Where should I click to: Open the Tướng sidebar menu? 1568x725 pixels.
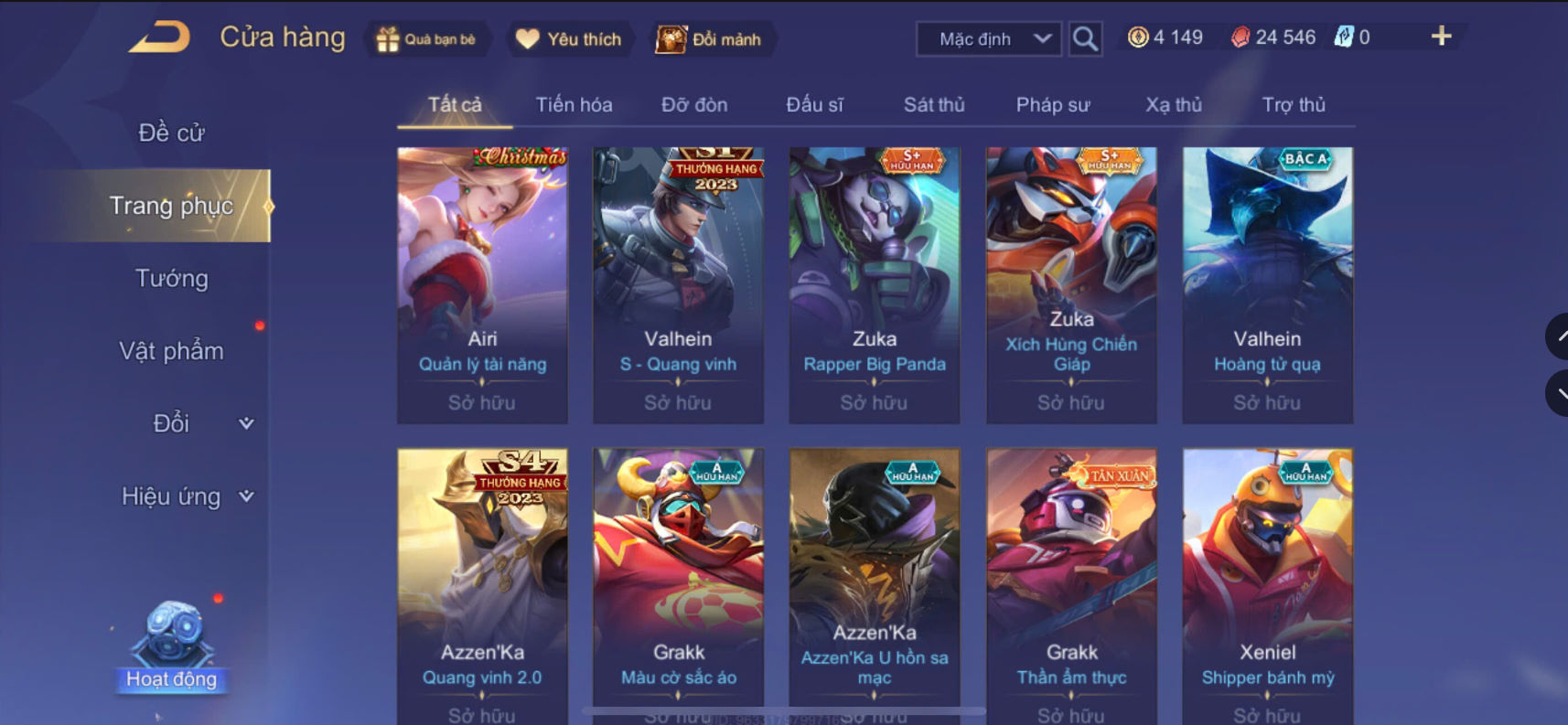[172, 278]
